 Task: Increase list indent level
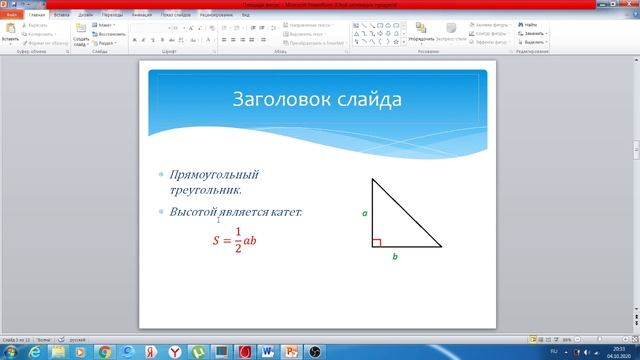[x=262, y=28]
